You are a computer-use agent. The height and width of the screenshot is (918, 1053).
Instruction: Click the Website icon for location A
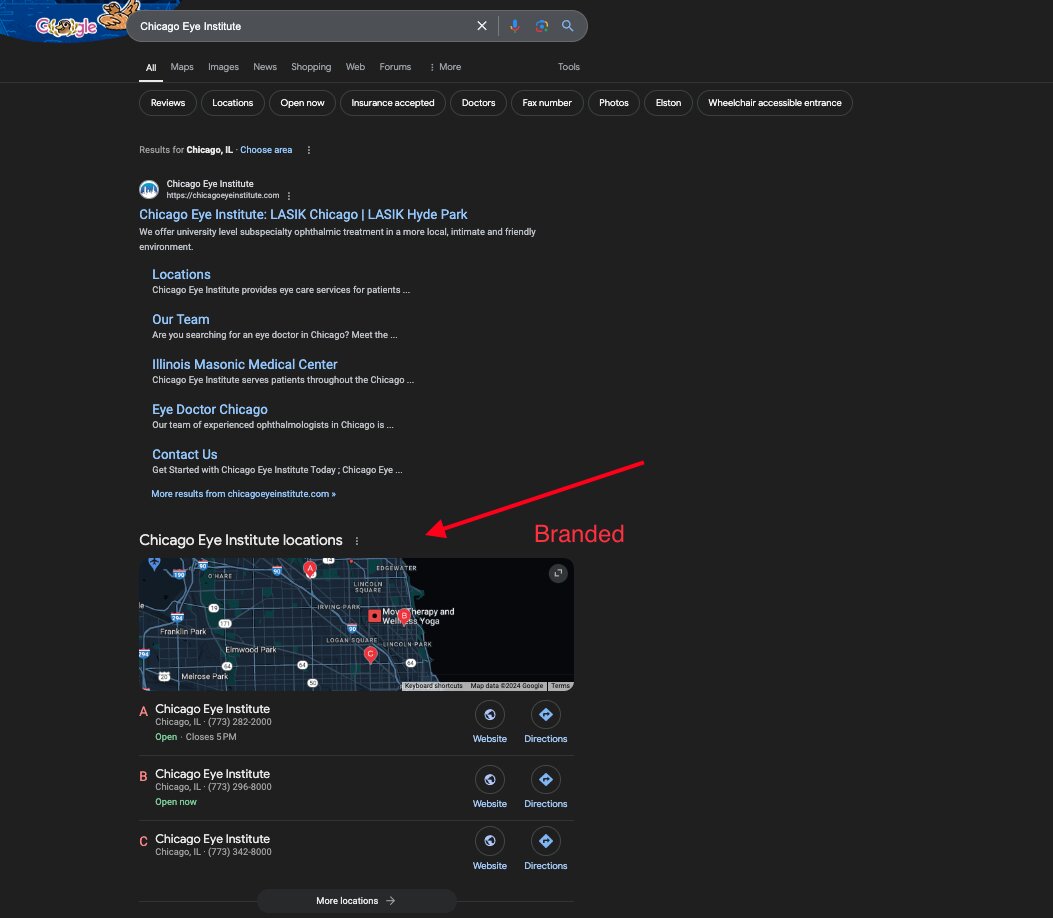(x=490, y=715)
